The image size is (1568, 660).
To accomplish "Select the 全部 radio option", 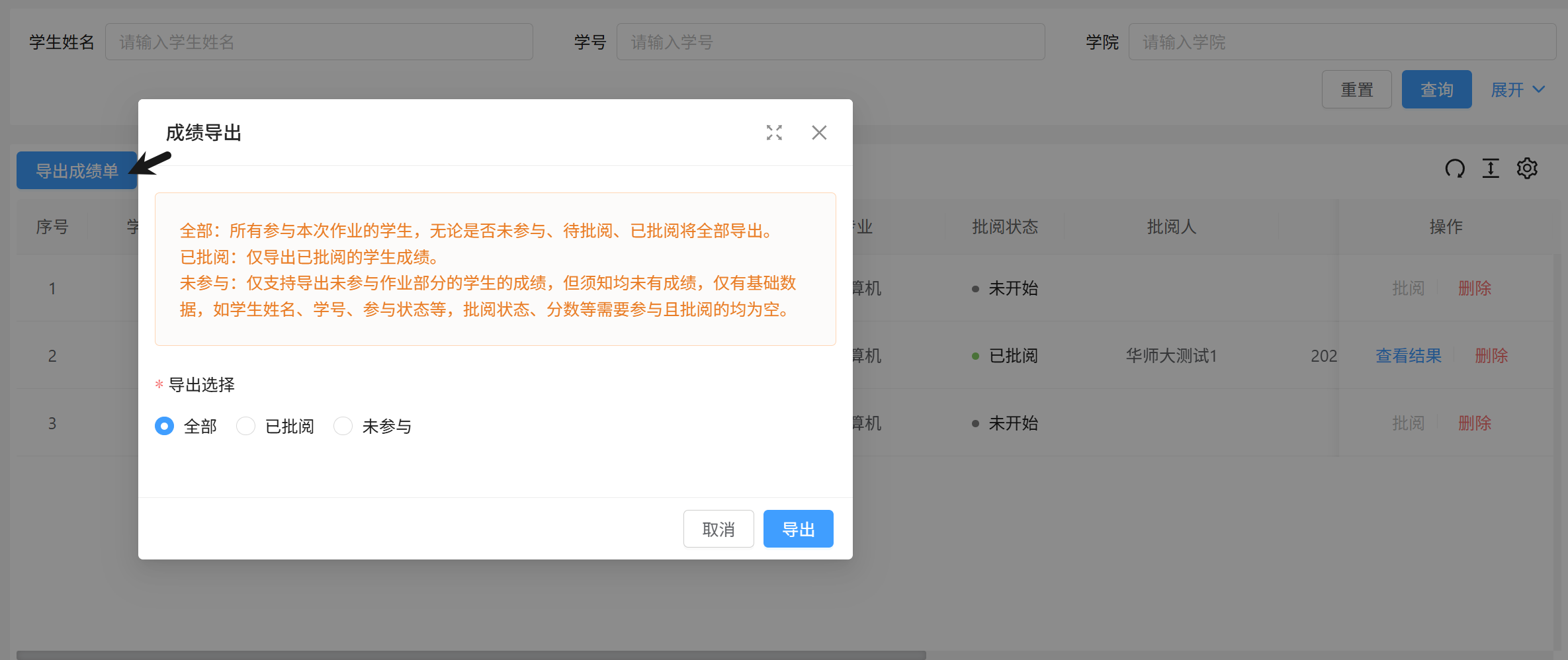I will [x=165, y=427].
